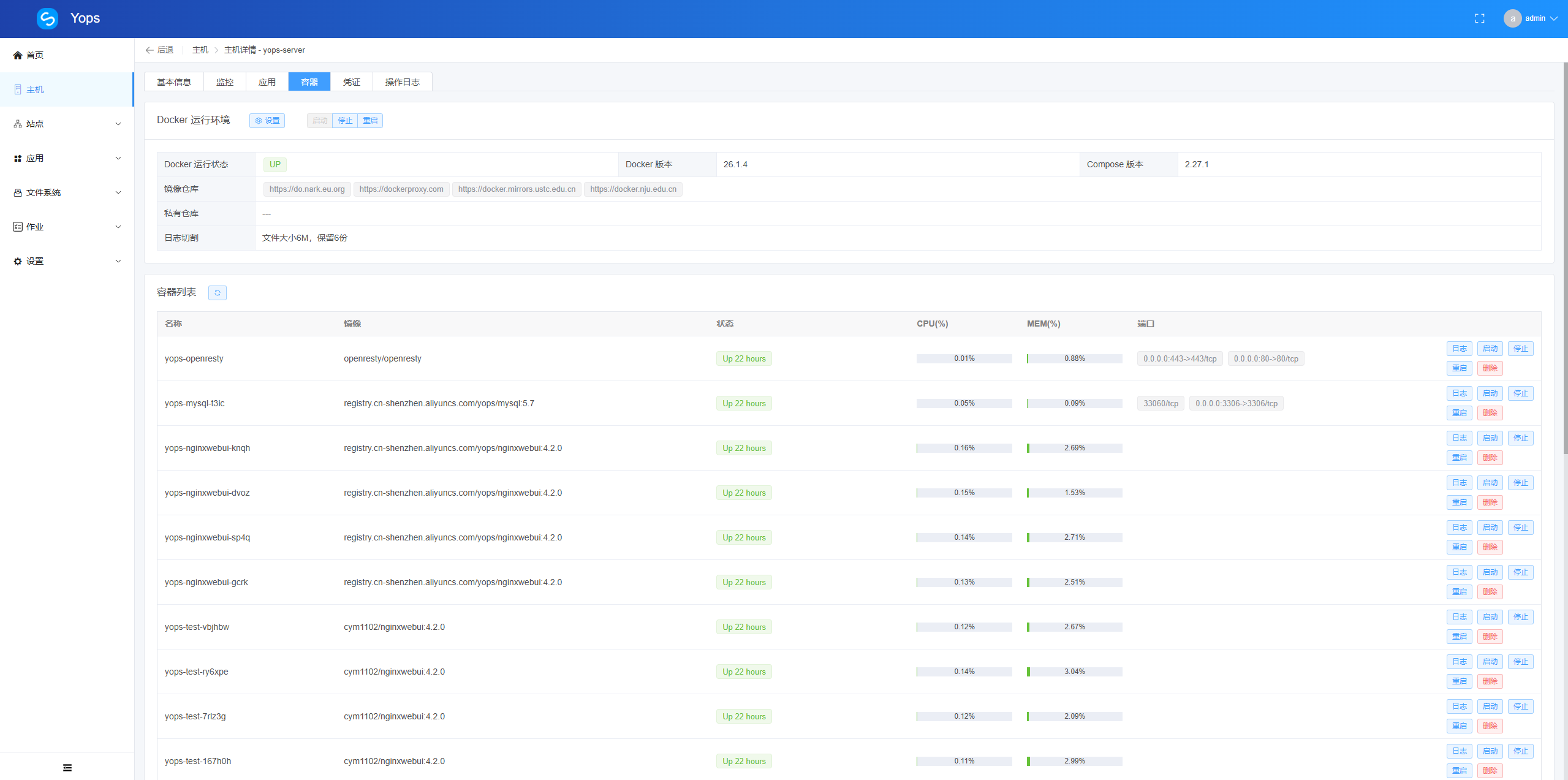The image size is (1568, 780).
Task: Click mirror tag https://do.nark.eu.org
Action: (307, 189)
